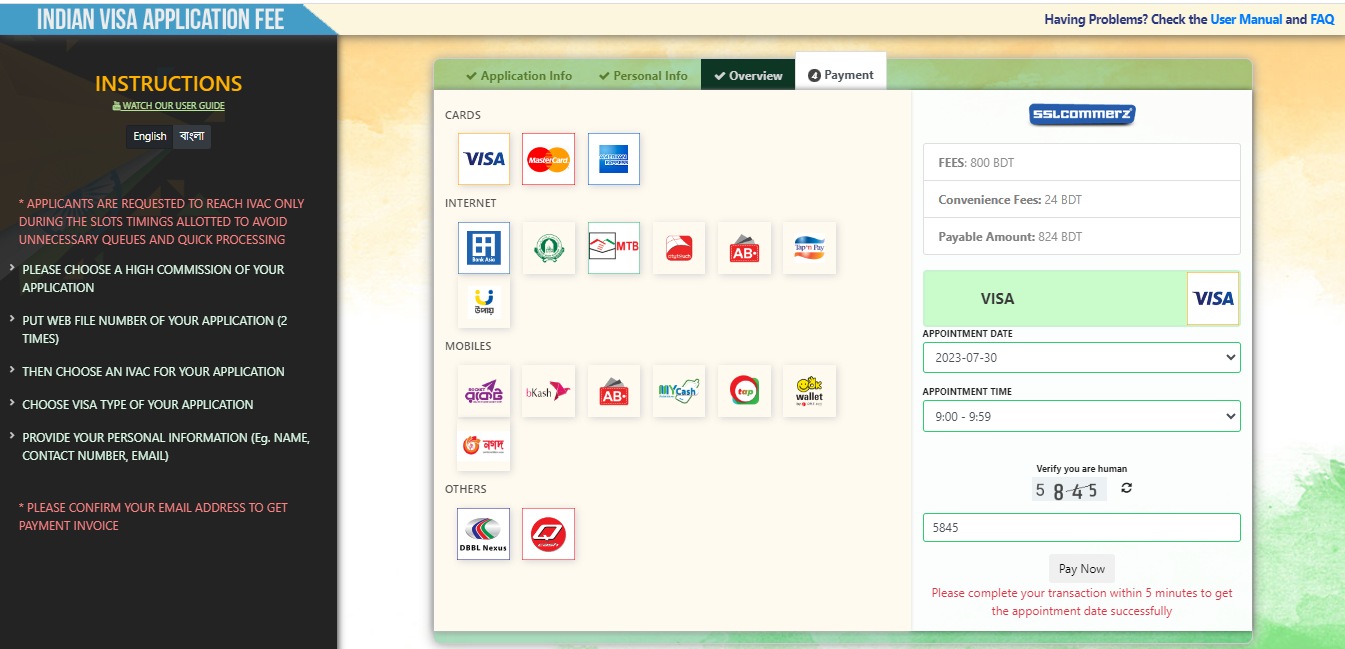Viewport: 1345px width, 649px height.
Task: Click the Payable Amount: 824 BDT row
Action: point(1081,237)
